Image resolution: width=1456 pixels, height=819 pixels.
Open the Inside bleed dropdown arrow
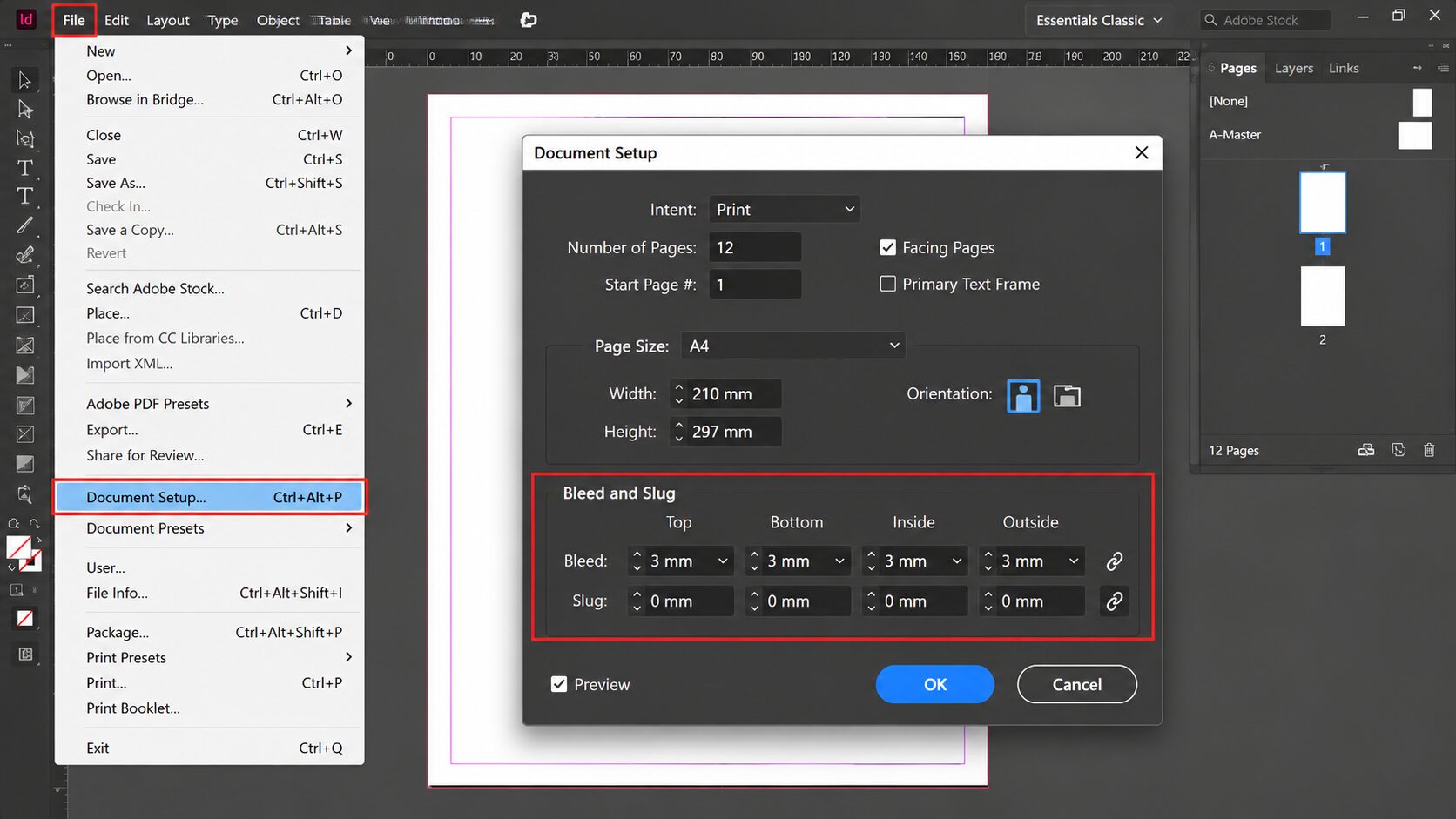point(956,561)
